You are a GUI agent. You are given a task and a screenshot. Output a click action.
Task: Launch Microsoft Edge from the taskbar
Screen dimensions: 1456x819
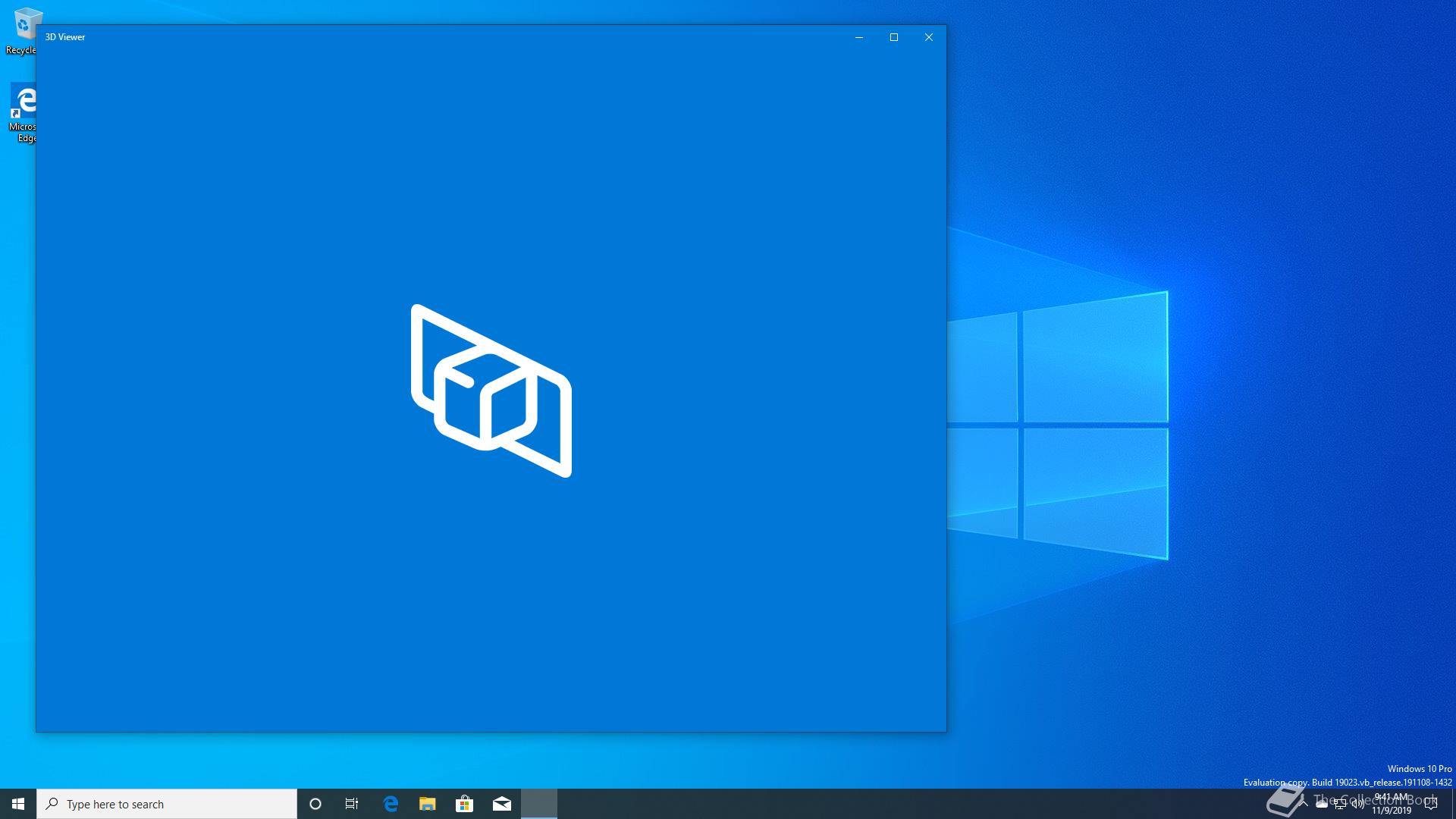click(391, 804)
